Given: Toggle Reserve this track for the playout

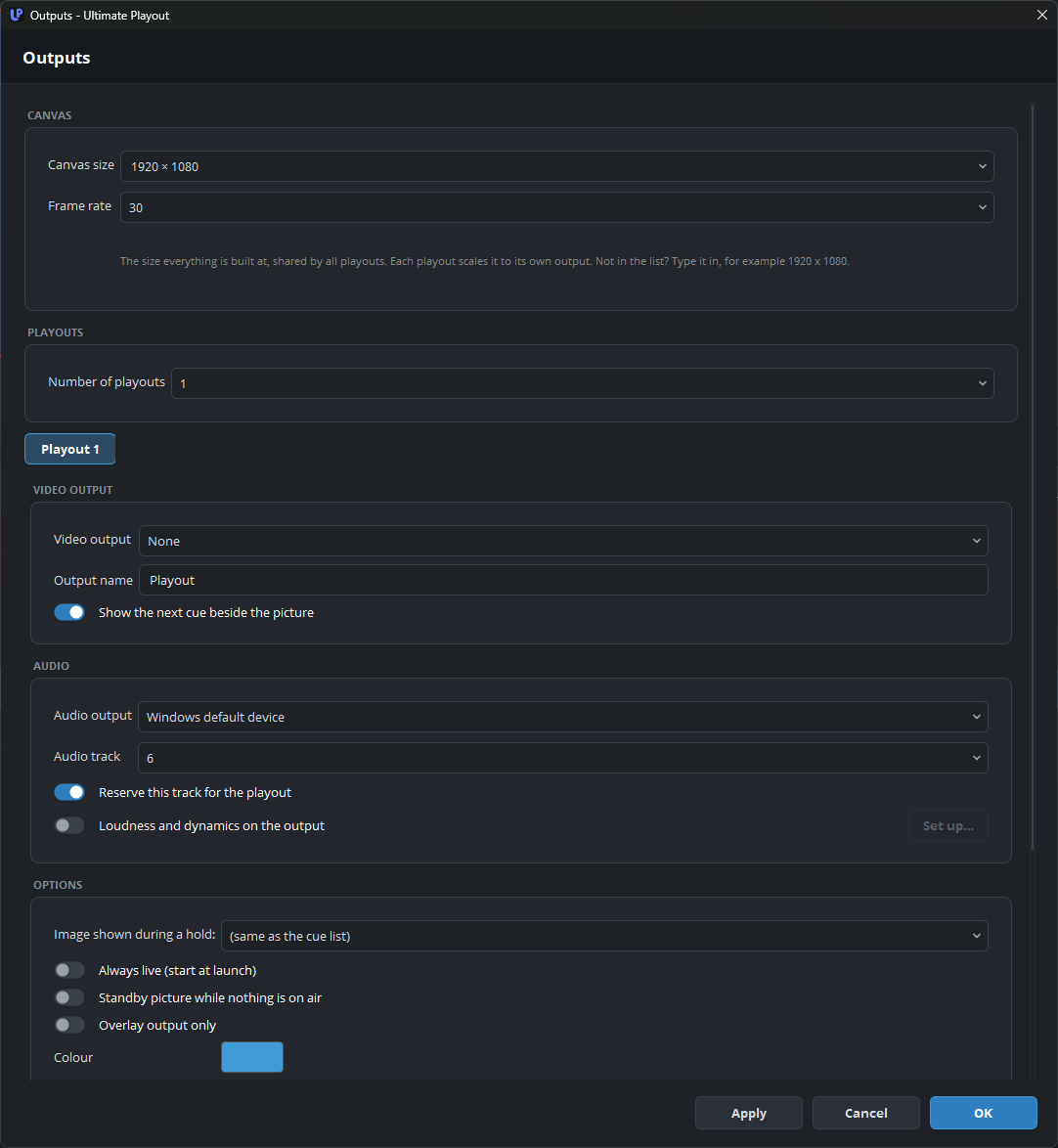Looking at the screenshot, I should [69, 792].
